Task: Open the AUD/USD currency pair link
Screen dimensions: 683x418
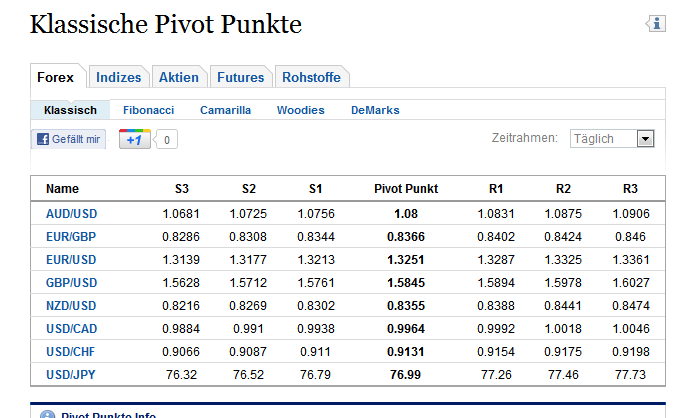Action: 72,214
